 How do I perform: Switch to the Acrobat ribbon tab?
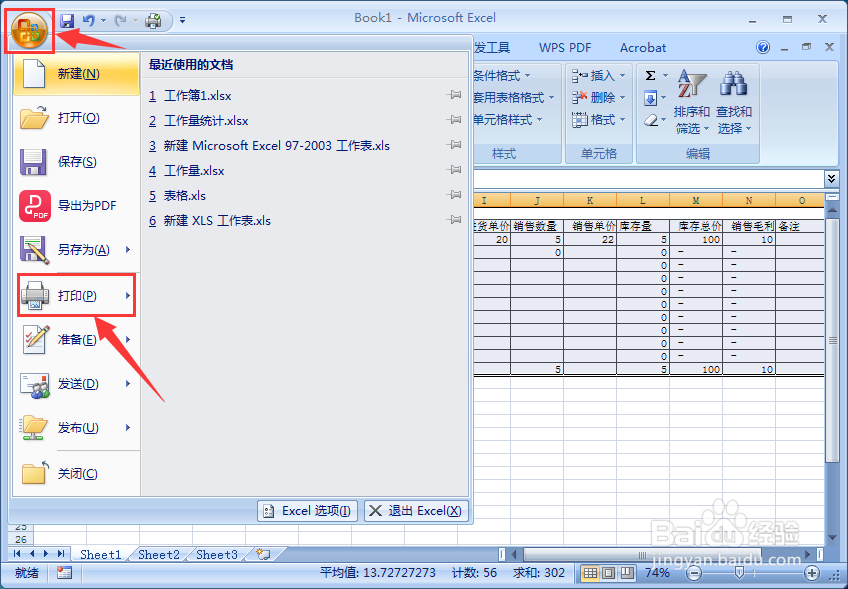(643, 48)
